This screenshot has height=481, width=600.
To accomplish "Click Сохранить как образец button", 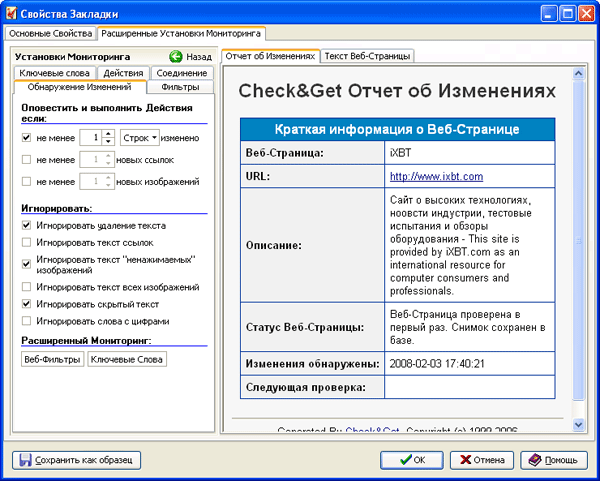I will 77,460.
